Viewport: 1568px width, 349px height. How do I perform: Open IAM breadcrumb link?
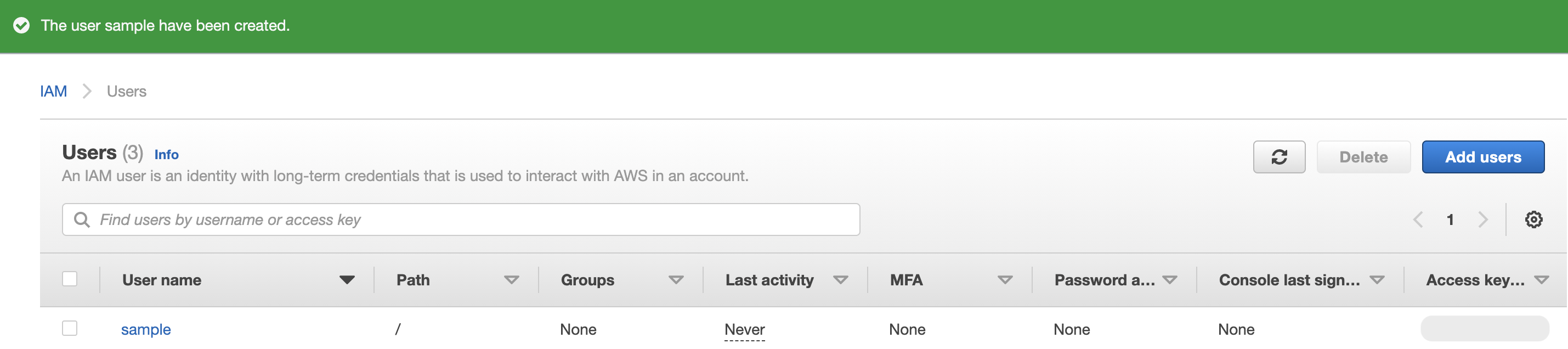(x=54, y=91)
